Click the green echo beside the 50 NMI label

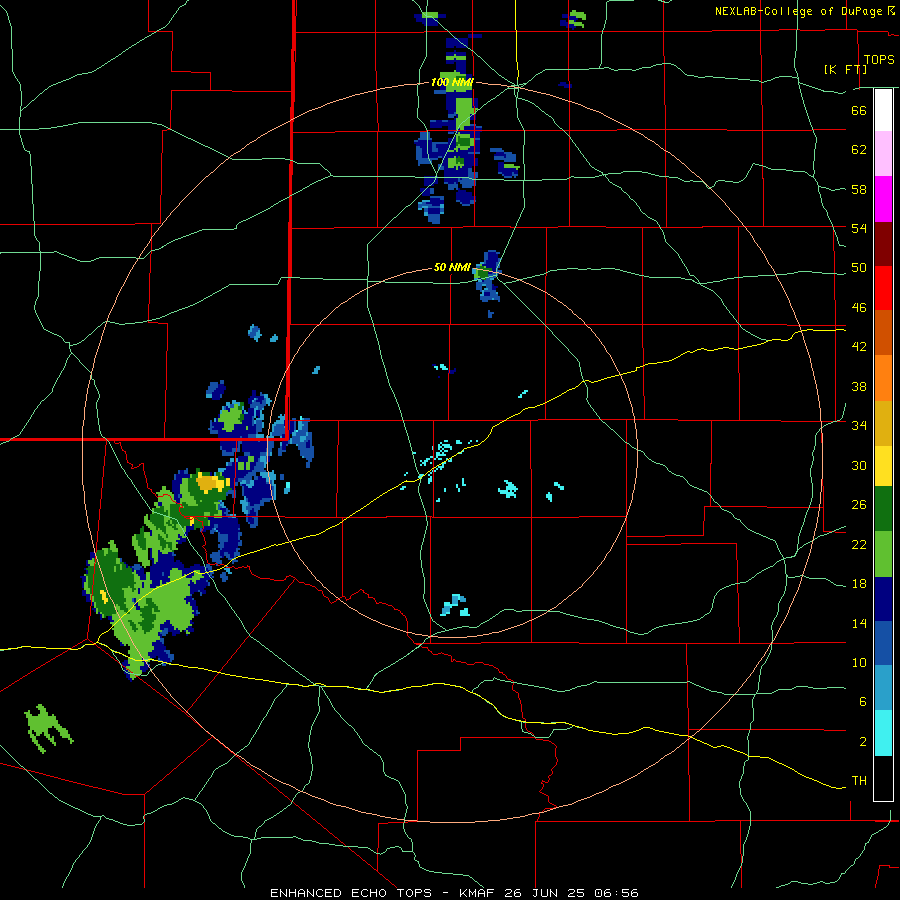tap(483, 274)
